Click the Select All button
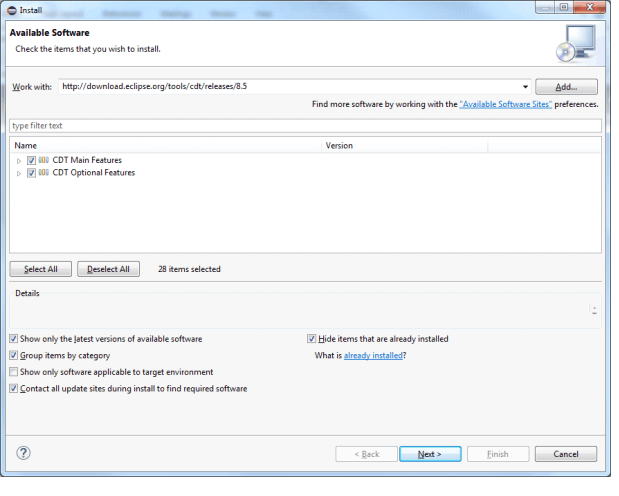Viewport: 619px width, 496px height. pos(41,269)
